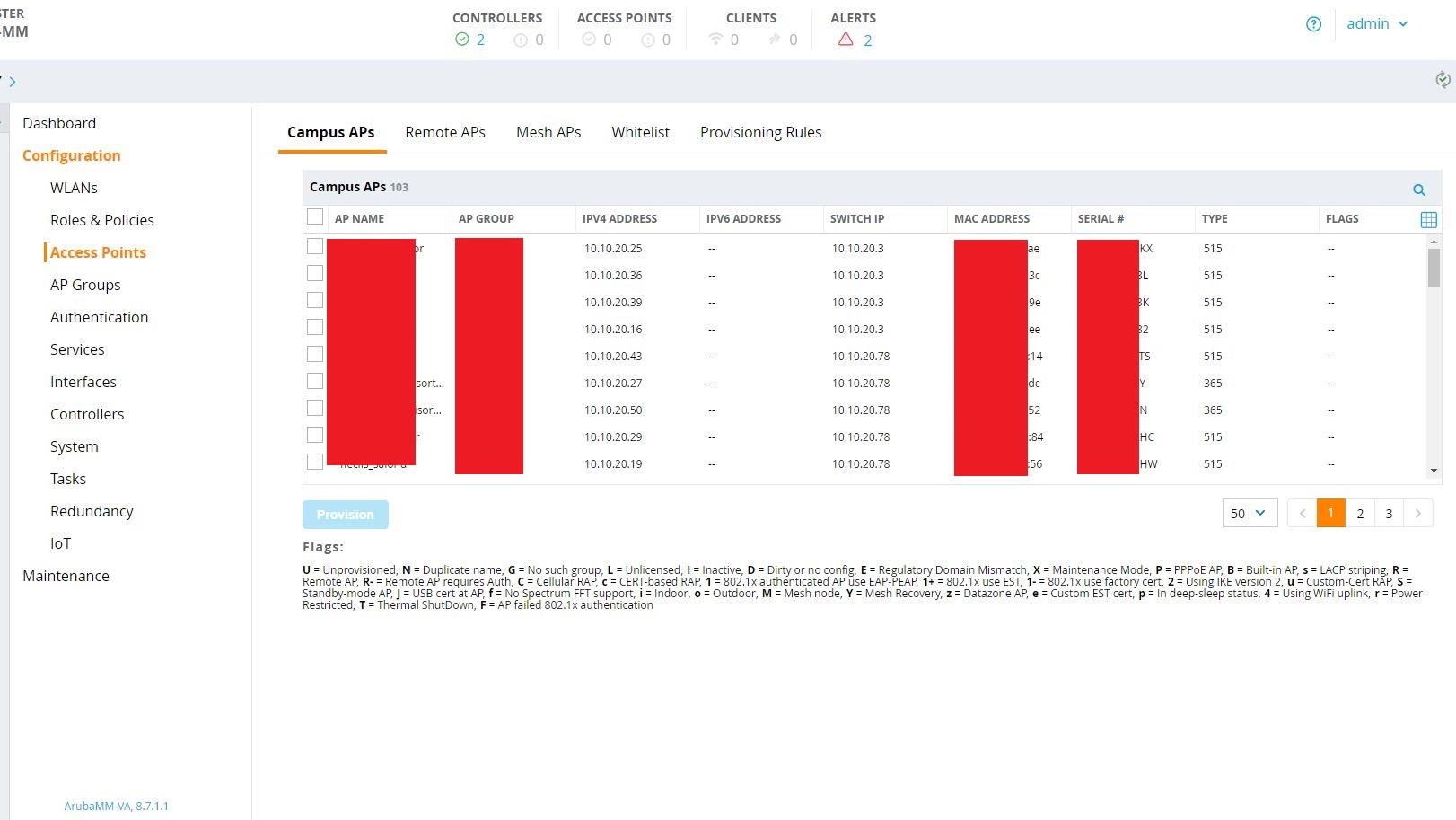Viewport: 1456px width, 820px height.
Task: Switch to the Whitelist tab
Action: coord(640,132)
